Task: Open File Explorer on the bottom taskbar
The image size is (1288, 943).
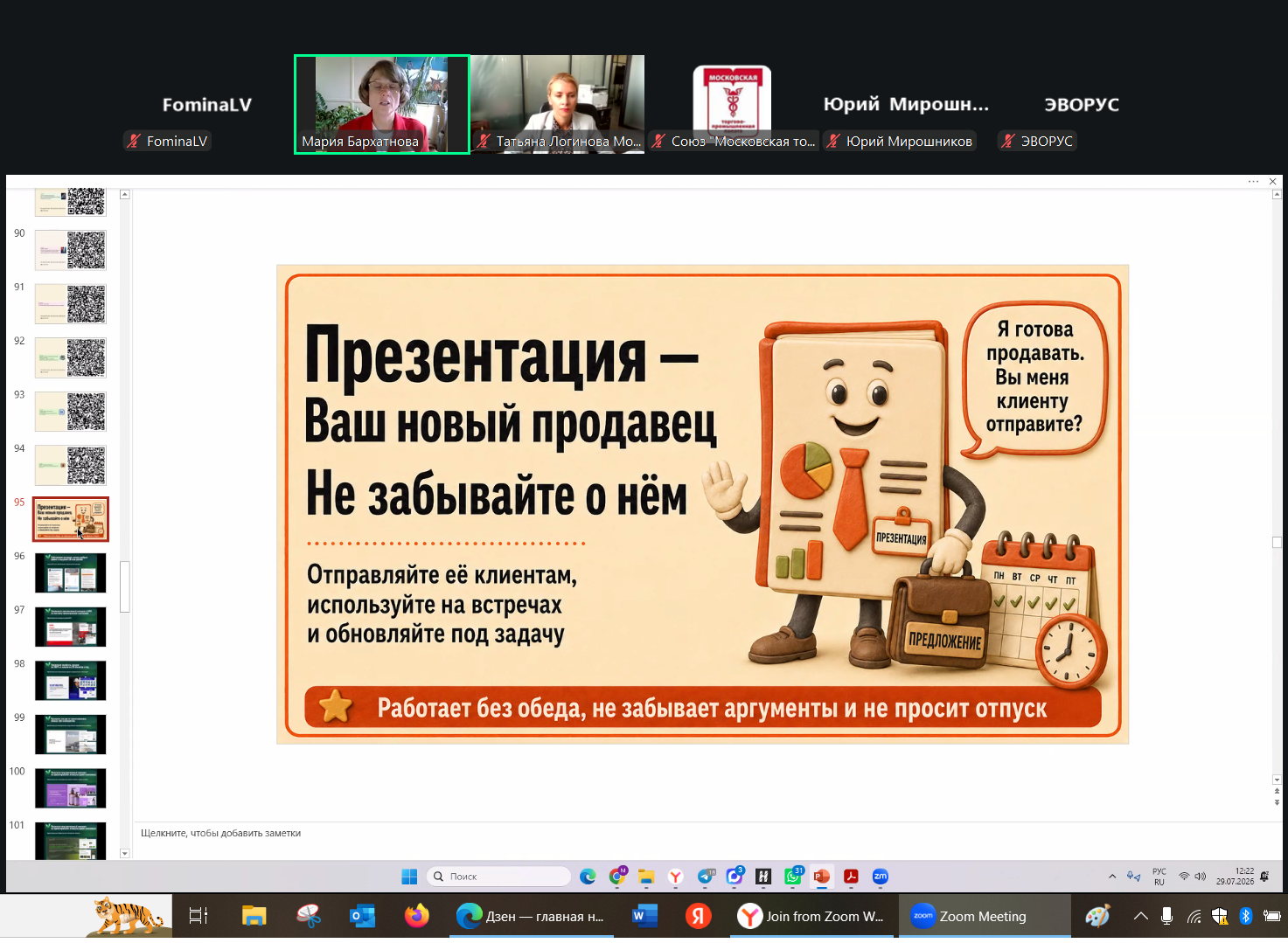Action: (254, 916)
